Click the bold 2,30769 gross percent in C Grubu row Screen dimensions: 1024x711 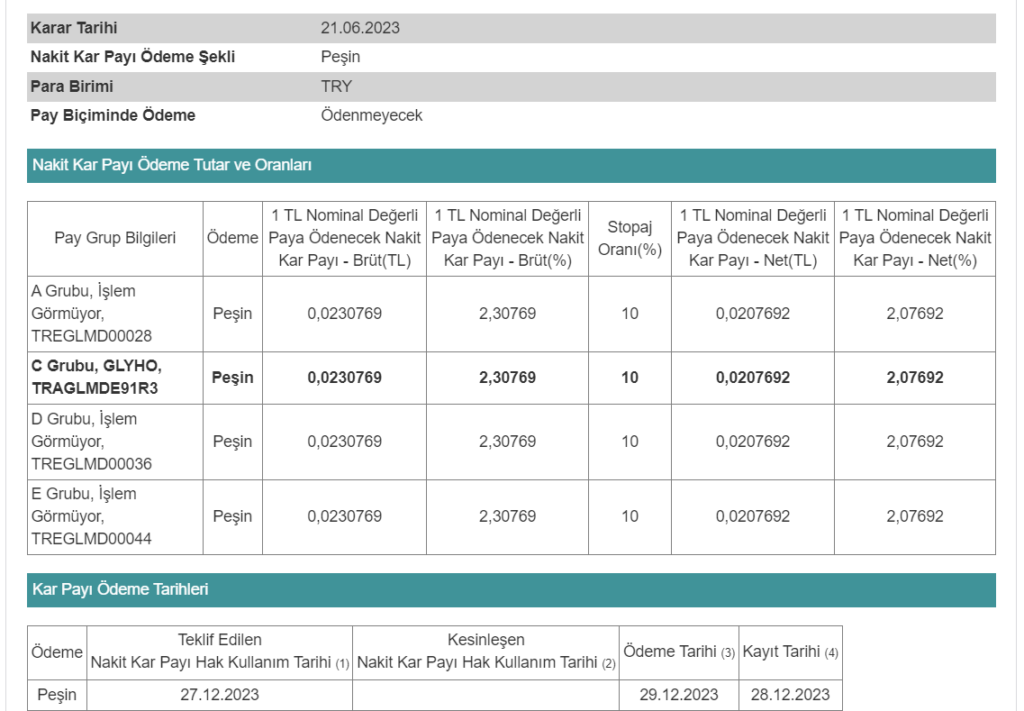pyautogui.click(x=507, y=378)
